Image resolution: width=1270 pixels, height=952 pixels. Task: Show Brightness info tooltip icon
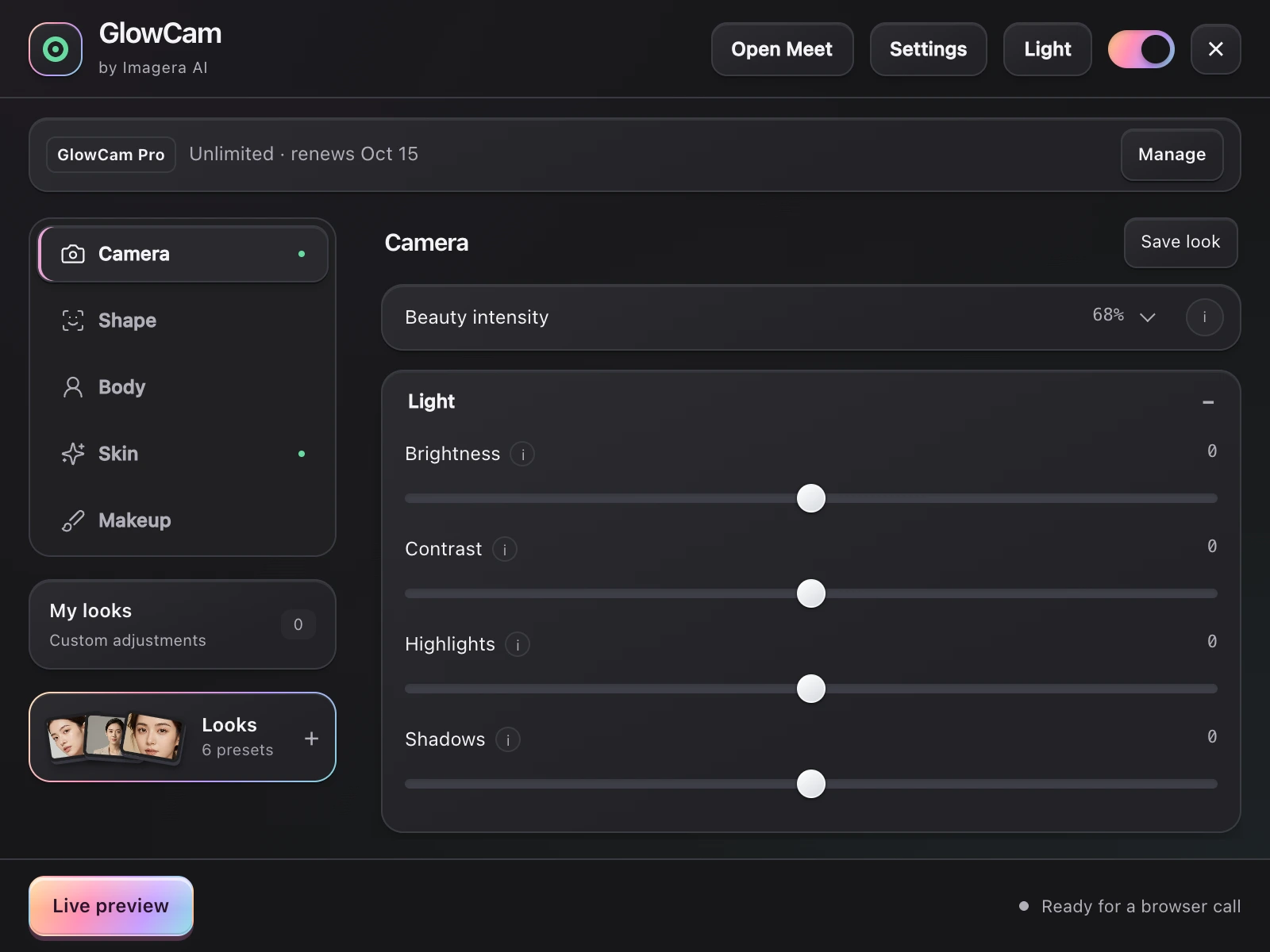coord(522,455)
